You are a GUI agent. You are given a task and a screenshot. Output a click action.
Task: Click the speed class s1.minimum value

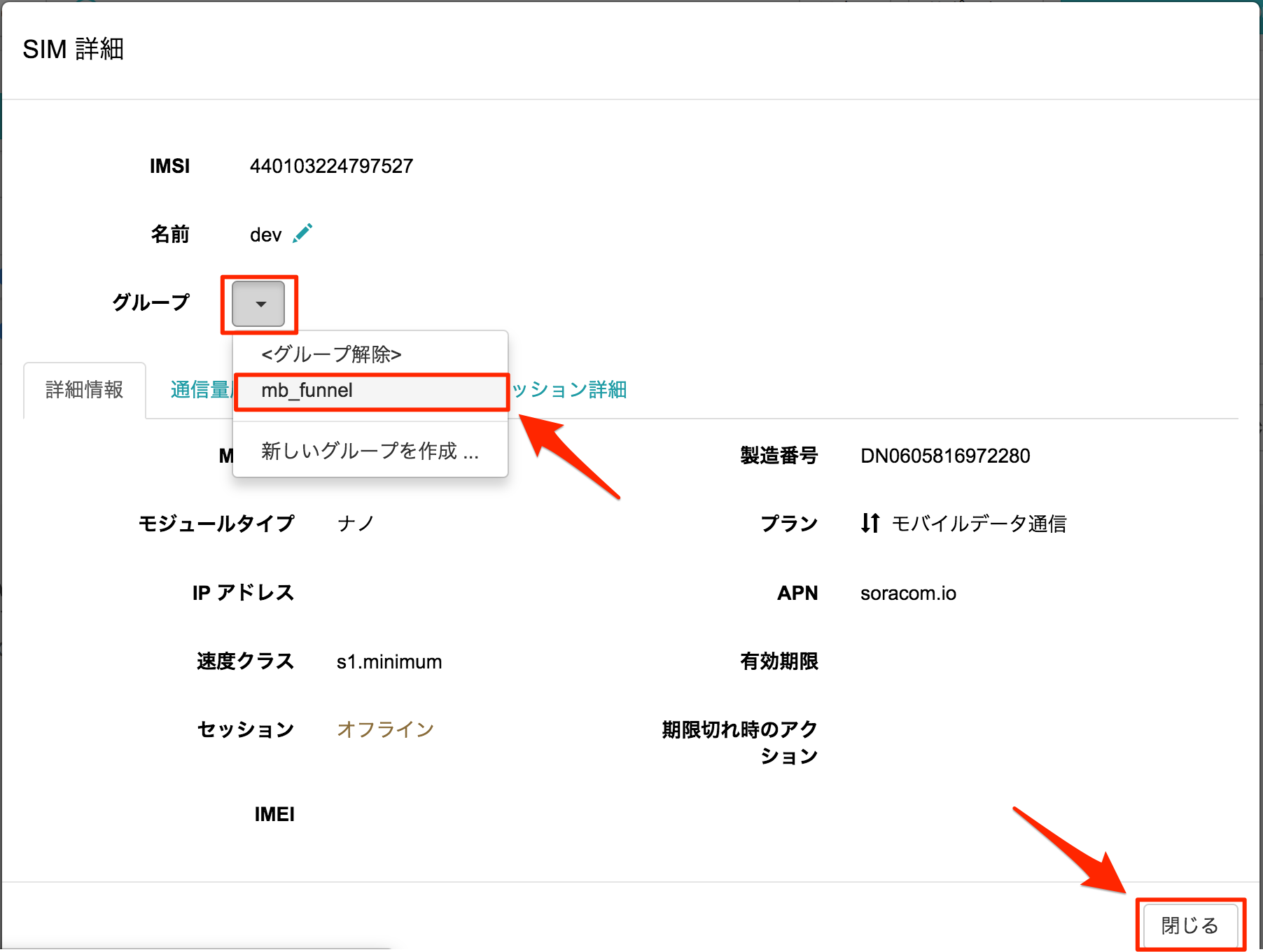click(389, 661)
